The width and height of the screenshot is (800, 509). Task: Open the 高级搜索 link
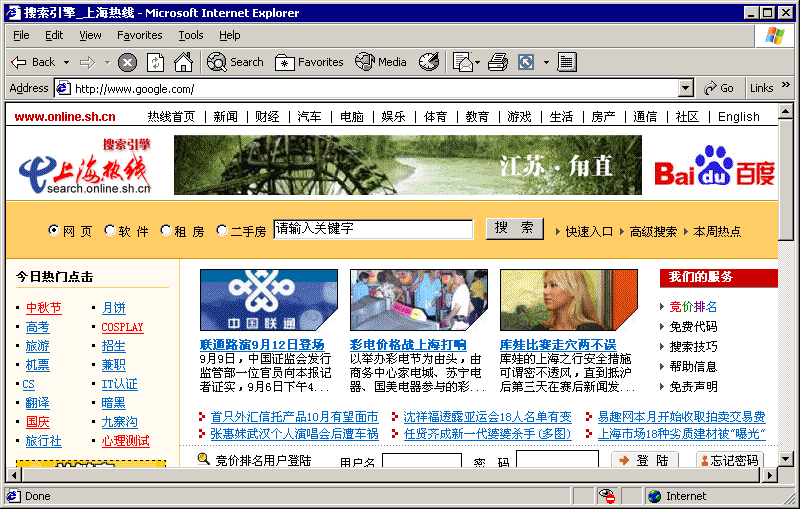pyautogui.click(x=653, y=232)
